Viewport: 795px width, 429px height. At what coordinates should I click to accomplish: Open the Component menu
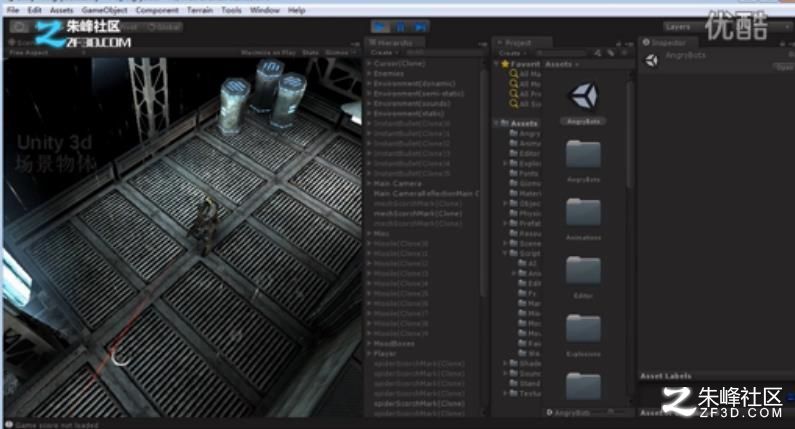pos(157,10)
